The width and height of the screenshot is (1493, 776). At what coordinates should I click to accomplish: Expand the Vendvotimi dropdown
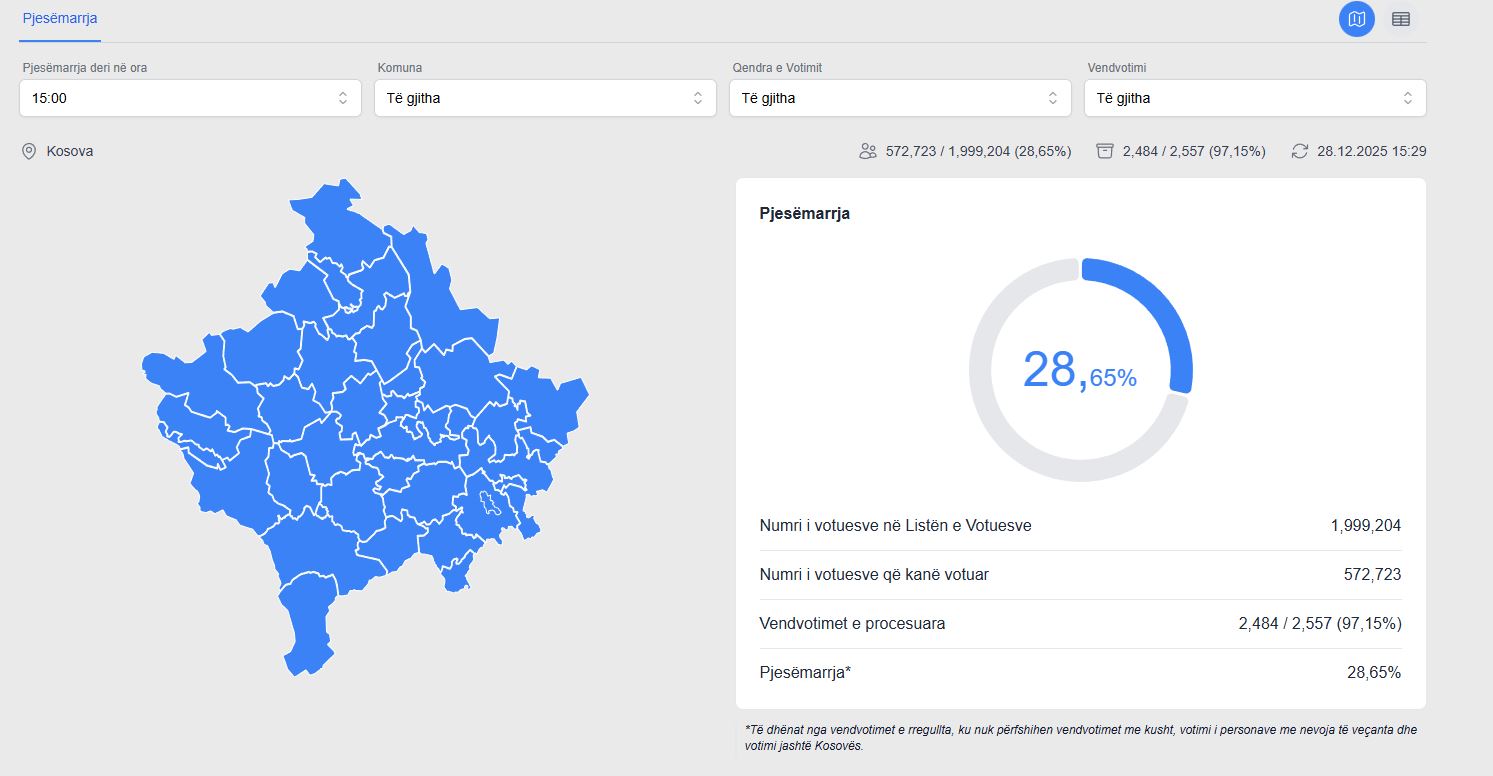tap(1255, 98)
